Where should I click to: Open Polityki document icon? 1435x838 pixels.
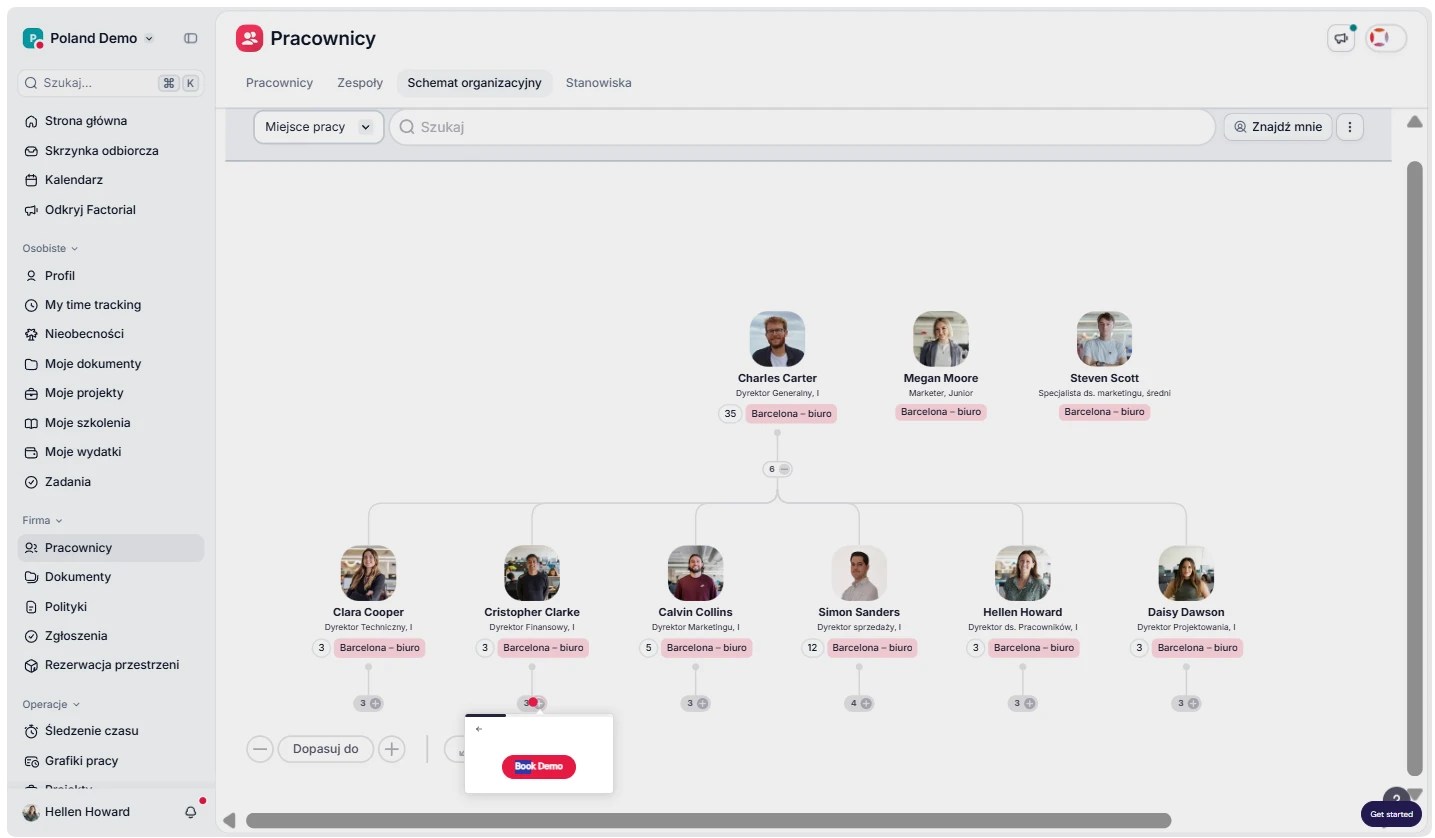click(31, 607)
